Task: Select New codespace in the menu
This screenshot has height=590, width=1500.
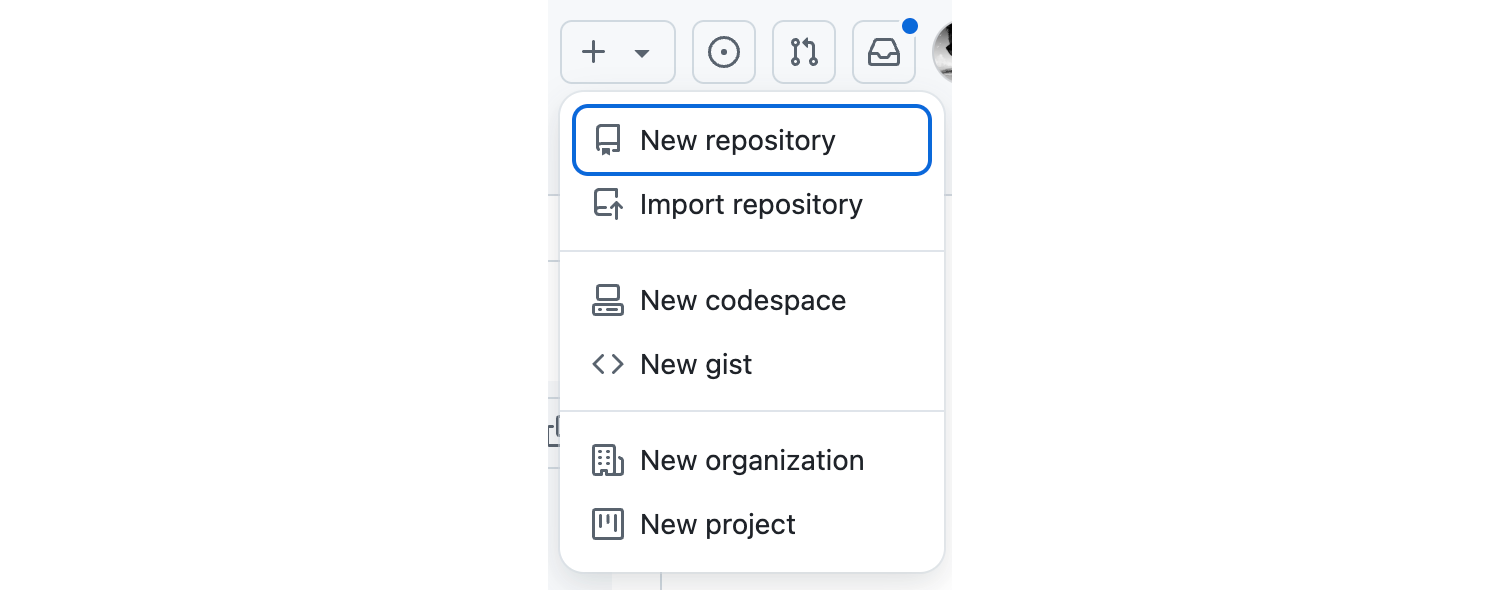Action: [x=743, y=301]
